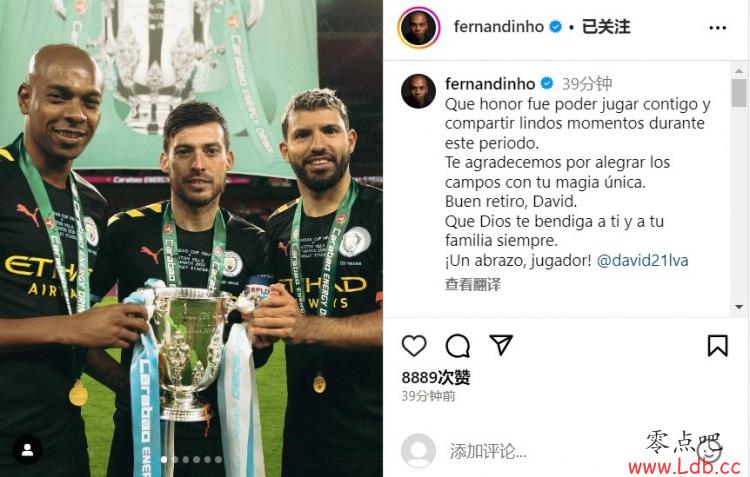The width and height of the screenshot is (750, 477).
Task: Click the caption scrollbar up arrow
Action: (x=739, y=71)
